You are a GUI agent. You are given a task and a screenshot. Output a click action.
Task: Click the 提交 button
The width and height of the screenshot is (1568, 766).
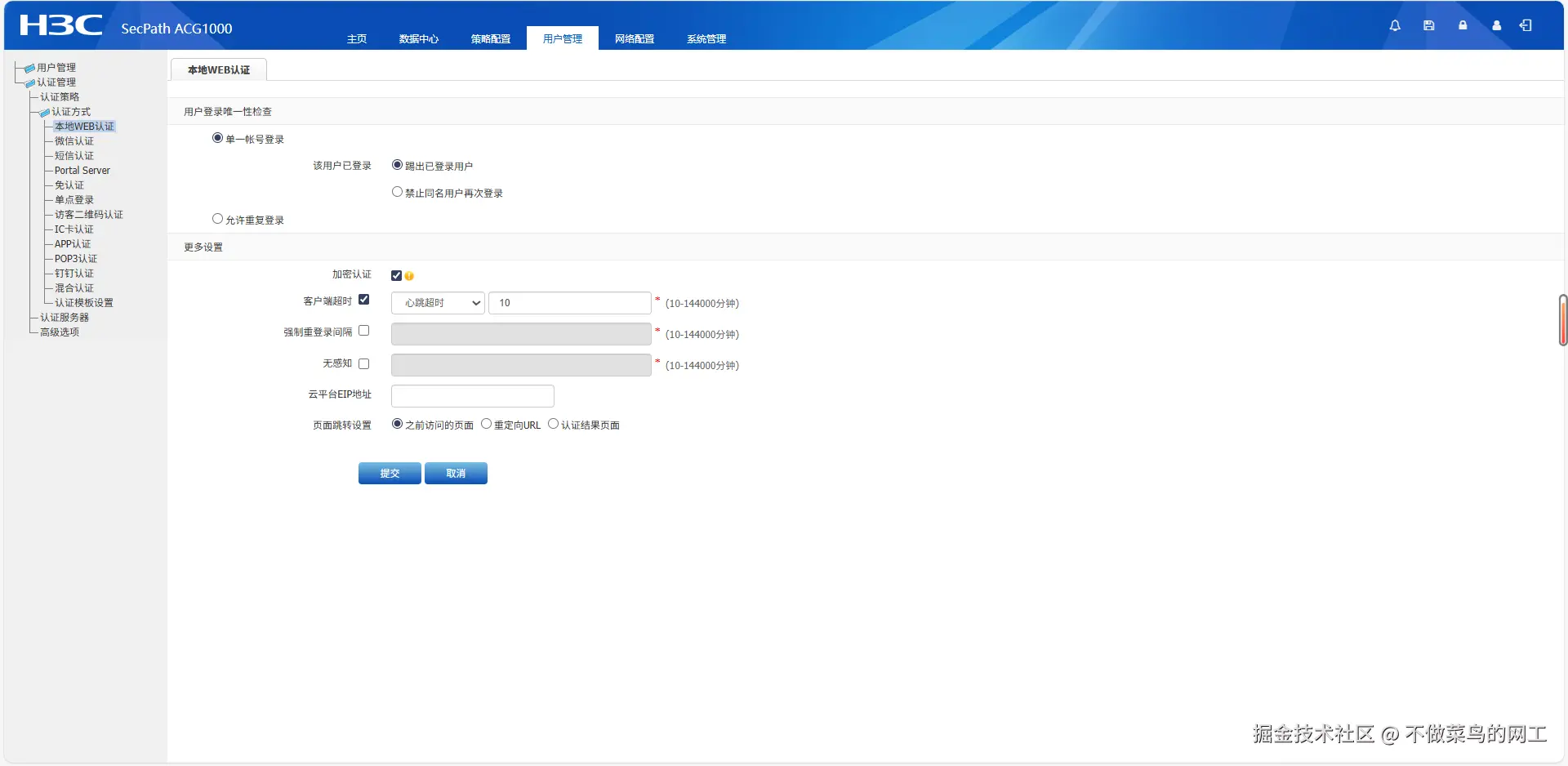click(390, 474)
